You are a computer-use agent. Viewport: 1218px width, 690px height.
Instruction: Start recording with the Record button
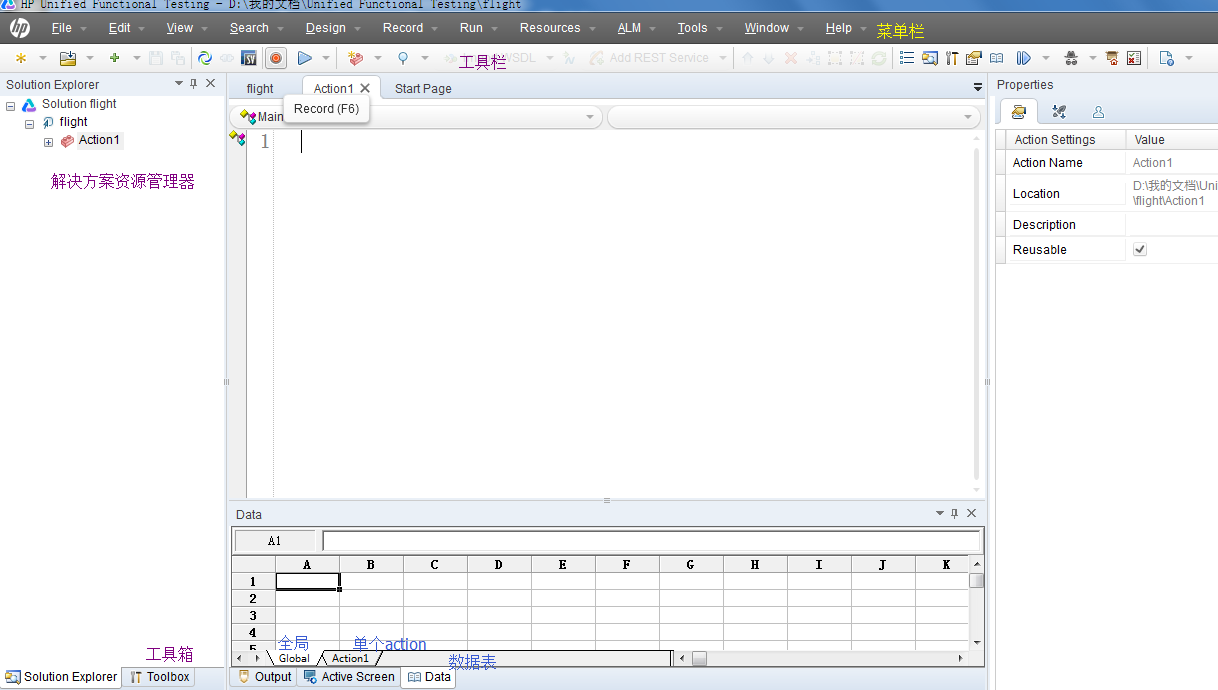pos(276,58)
